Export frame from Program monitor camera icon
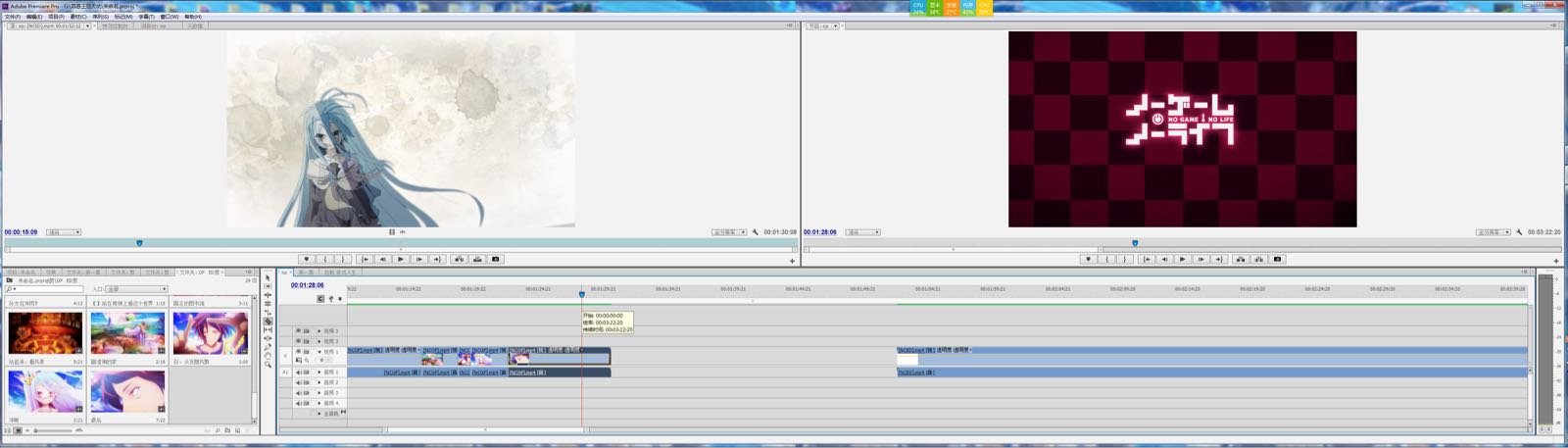Image resolution: width=1568 pixels, height=448 pixels. tap(1277, 259)
